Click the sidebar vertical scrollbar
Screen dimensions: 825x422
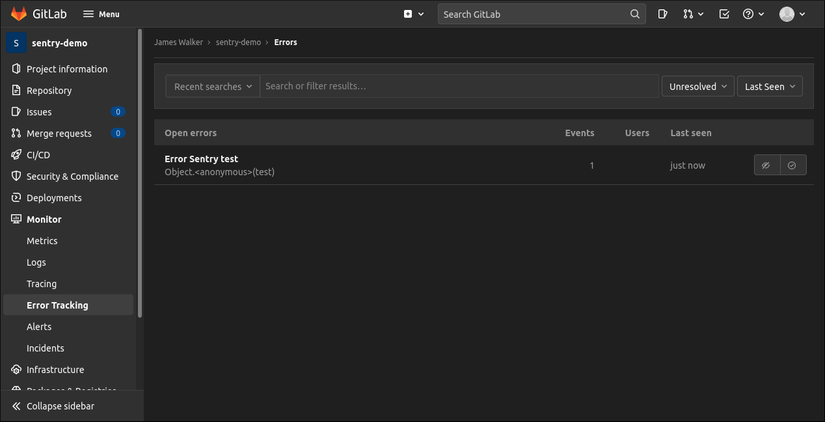pos(139,174)
